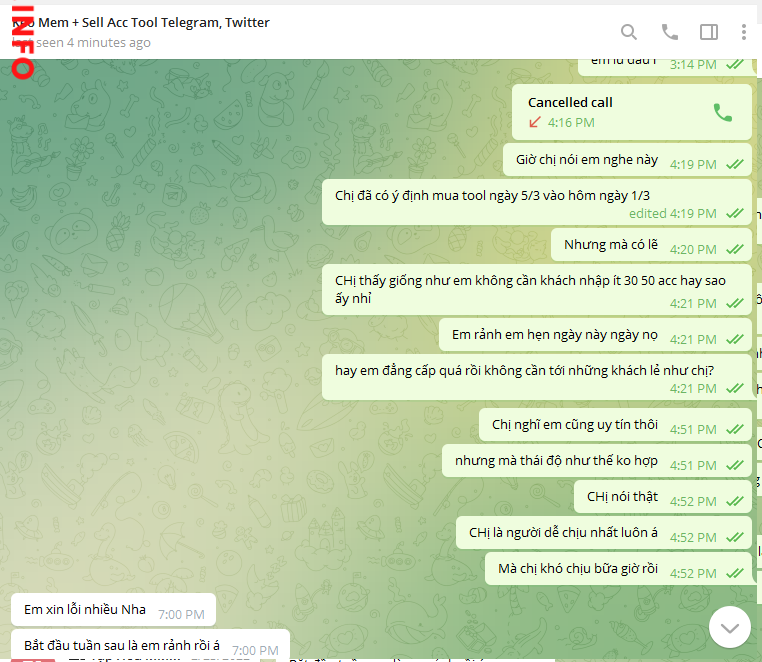Click incoming message 'Bắt đầu tuần sau là em rảnh rồi á'
762x662 pixels.
tap(121, 646)
